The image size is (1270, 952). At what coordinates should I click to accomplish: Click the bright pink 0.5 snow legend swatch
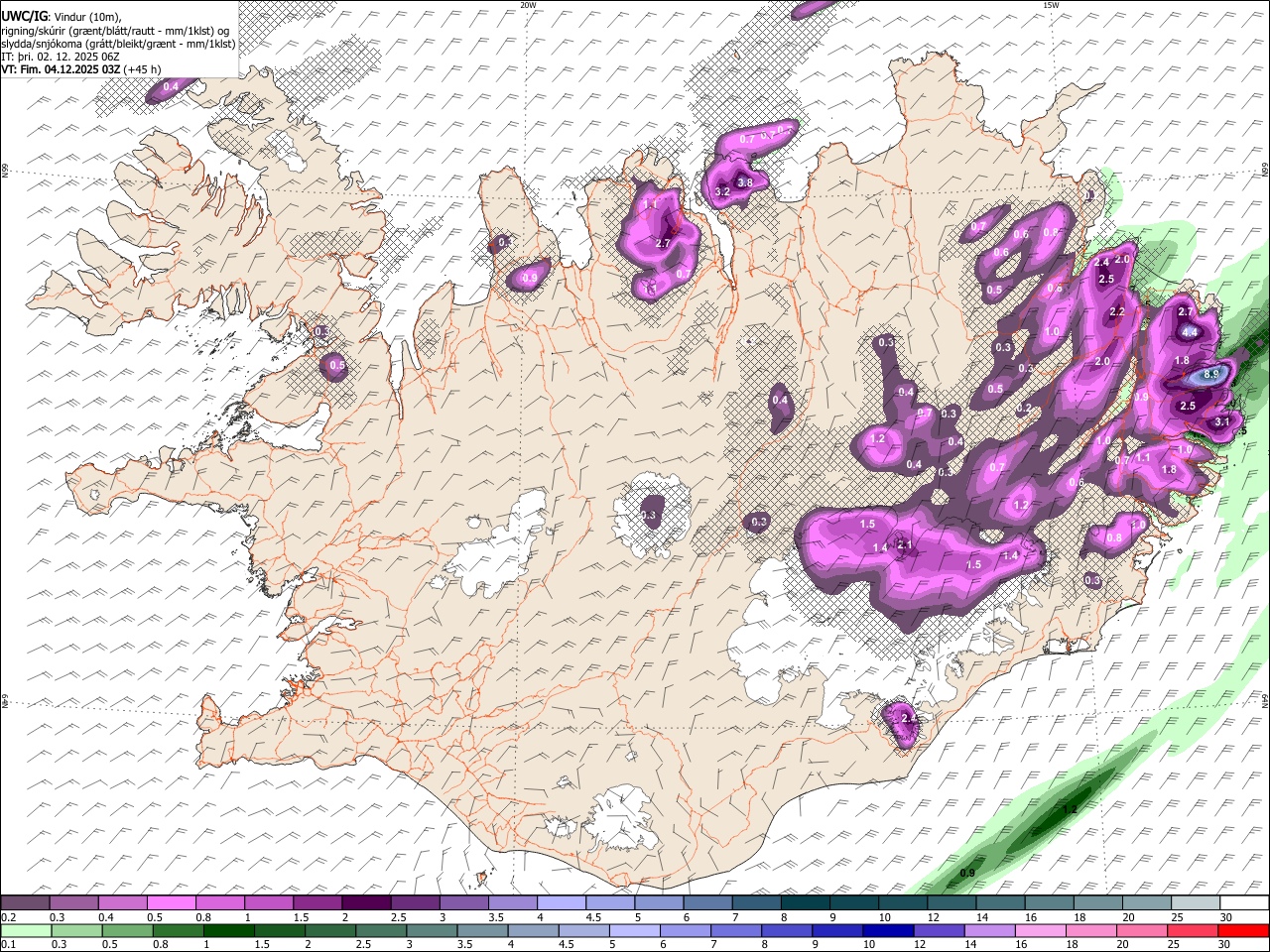coord(172,903)
